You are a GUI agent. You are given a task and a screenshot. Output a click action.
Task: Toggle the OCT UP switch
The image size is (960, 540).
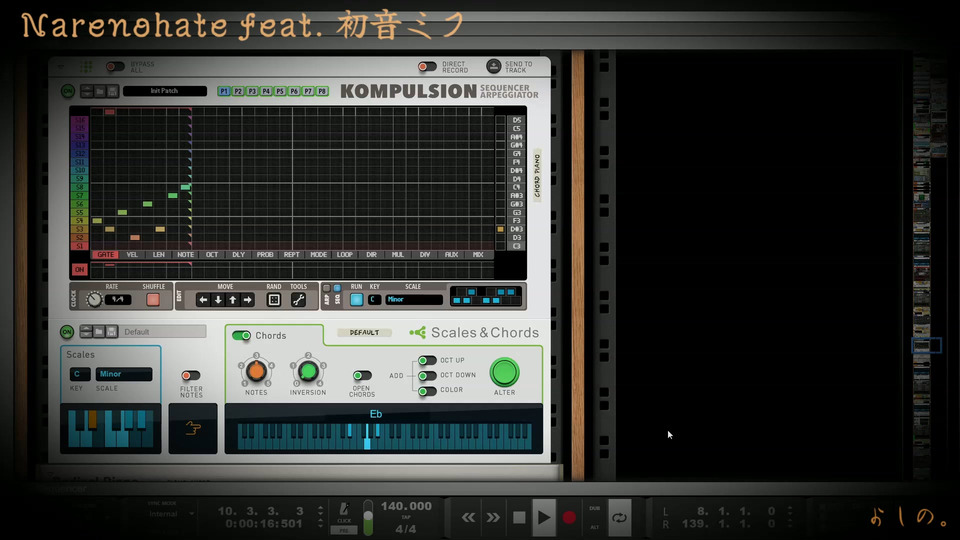(x=427, y=360)
